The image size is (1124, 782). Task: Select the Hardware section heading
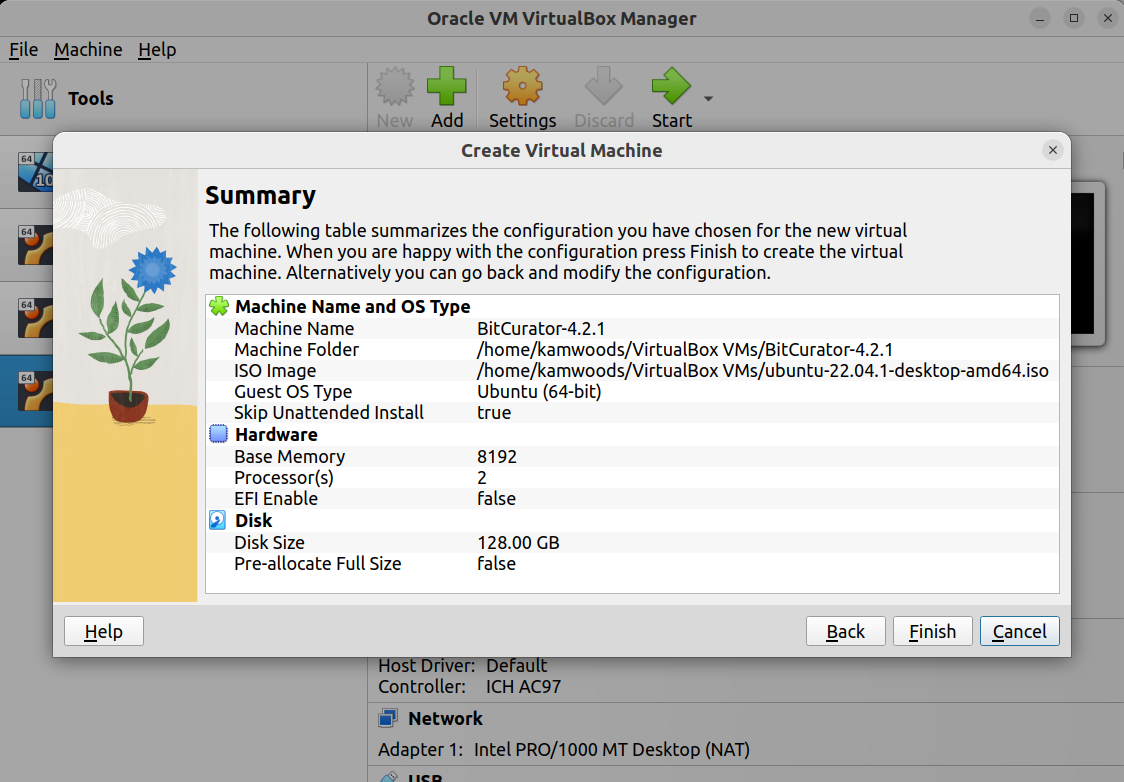(276, 434)
